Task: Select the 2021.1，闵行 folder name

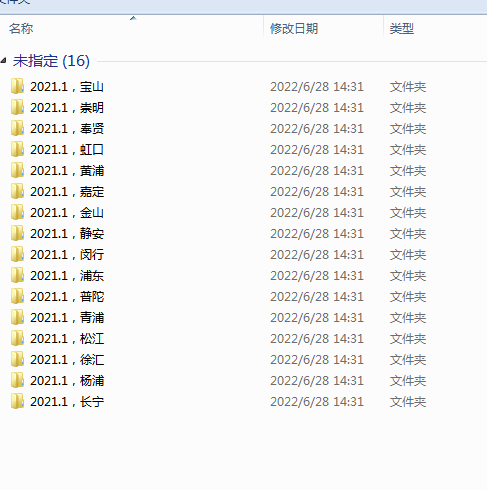Action: [x=67, y=255]
